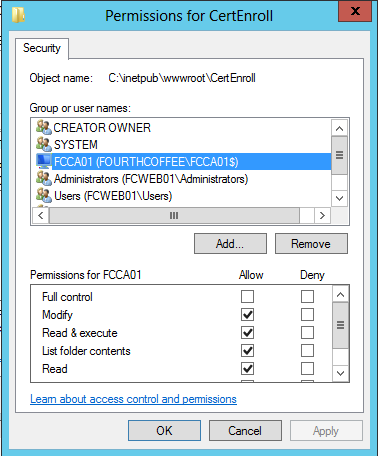This screenshot has height=456, width=378.
Task: Uncheck Modify Allow checkbox
Action: pos(247,314)
